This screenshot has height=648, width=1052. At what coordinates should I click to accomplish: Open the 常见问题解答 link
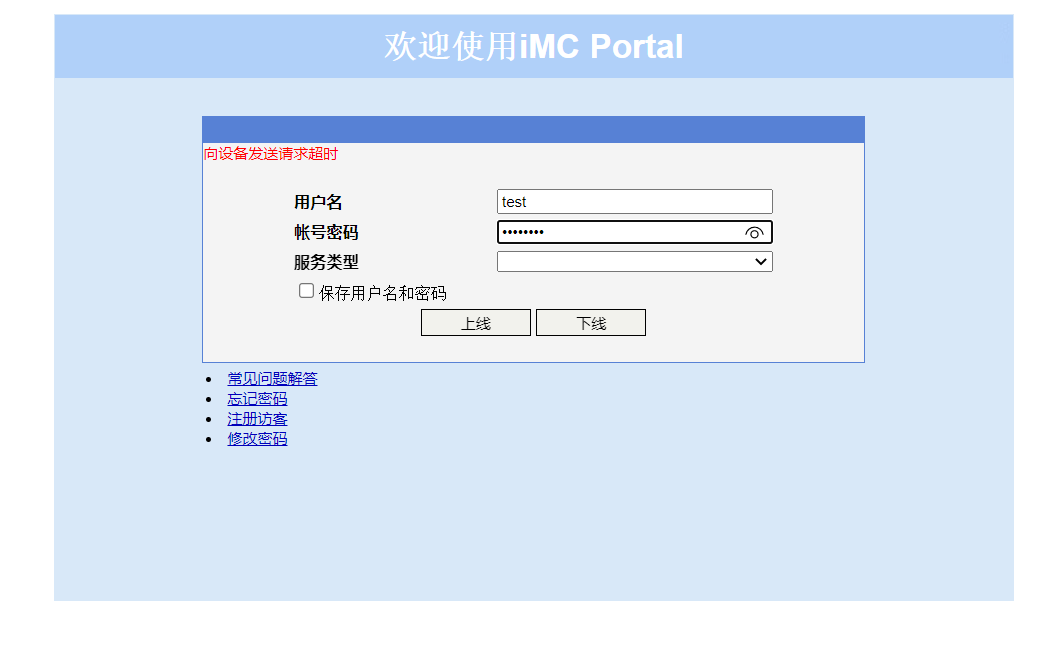coord(272,379)
